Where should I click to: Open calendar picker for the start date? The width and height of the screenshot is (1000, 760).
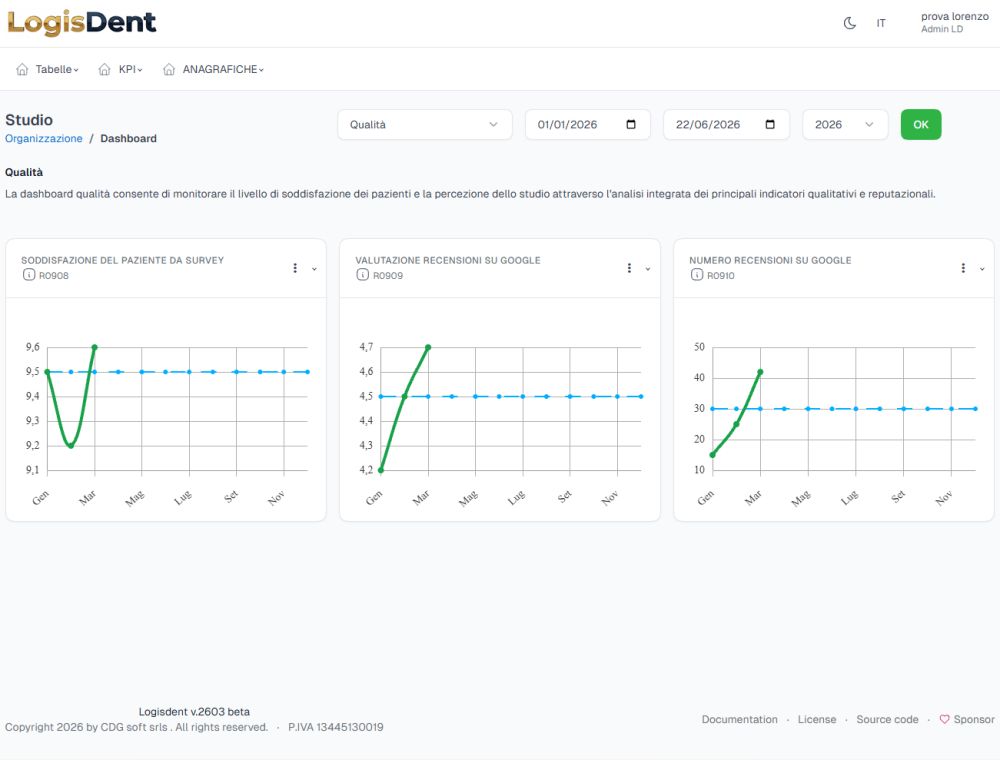(631, 124)
